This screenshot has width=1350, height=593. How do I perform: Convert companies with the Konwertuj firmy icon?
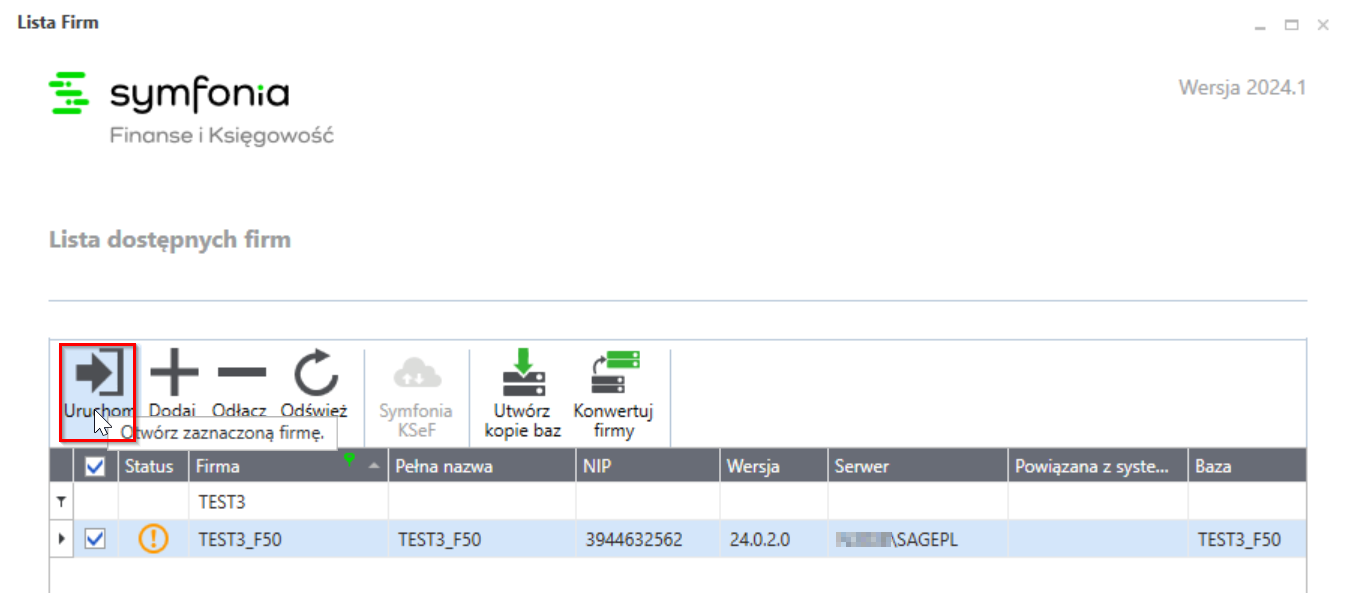pyautogui.click(x=613, y=395)
